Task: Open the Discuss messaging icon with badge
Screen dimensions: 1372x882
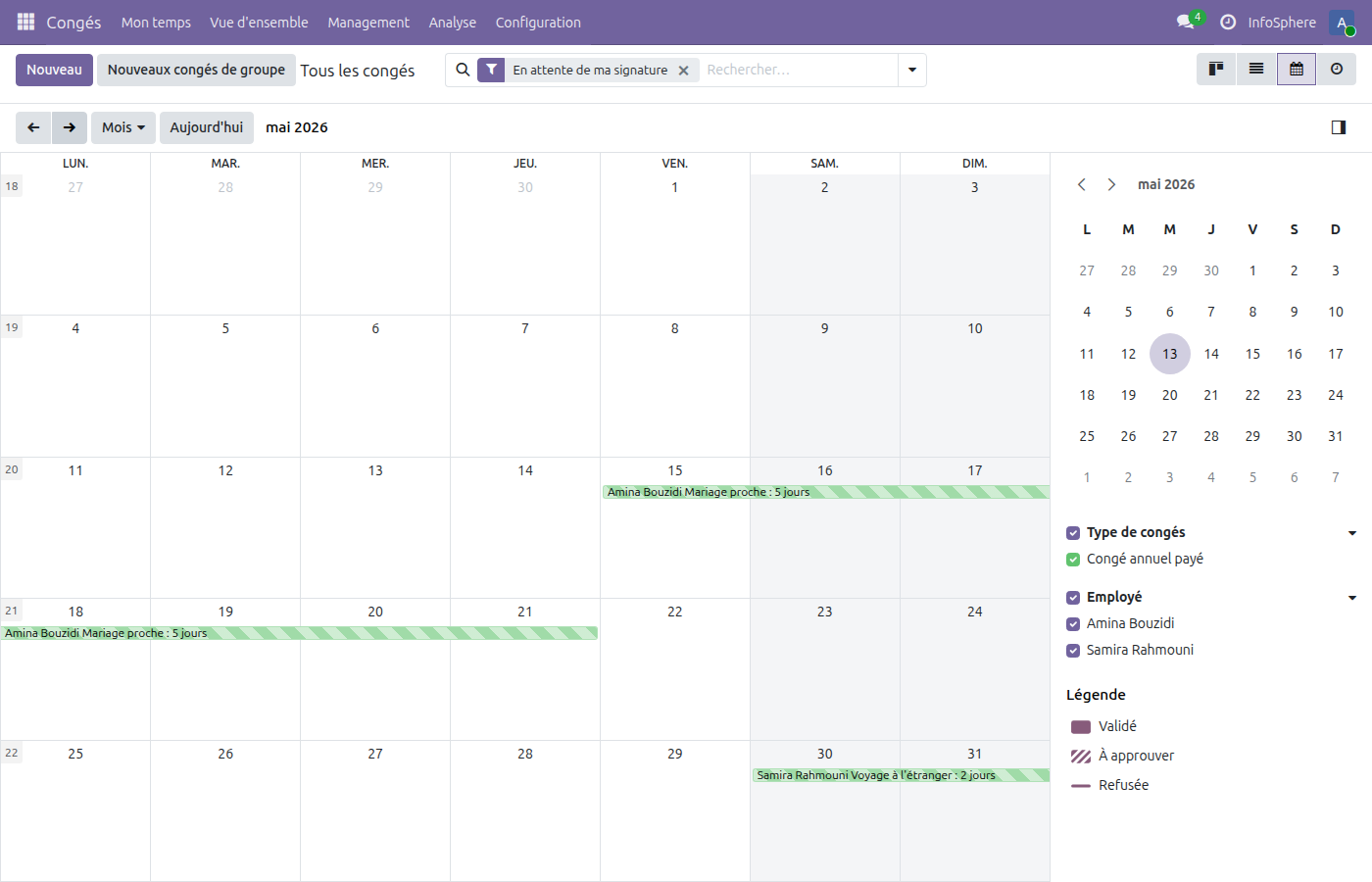Action: (x=1184, y=22)
